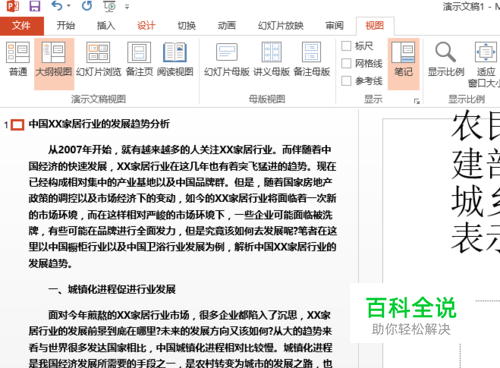Screen dimensions: 500x368
Task: Click slide 1 icon in outline
Action: tap(17, 125)
